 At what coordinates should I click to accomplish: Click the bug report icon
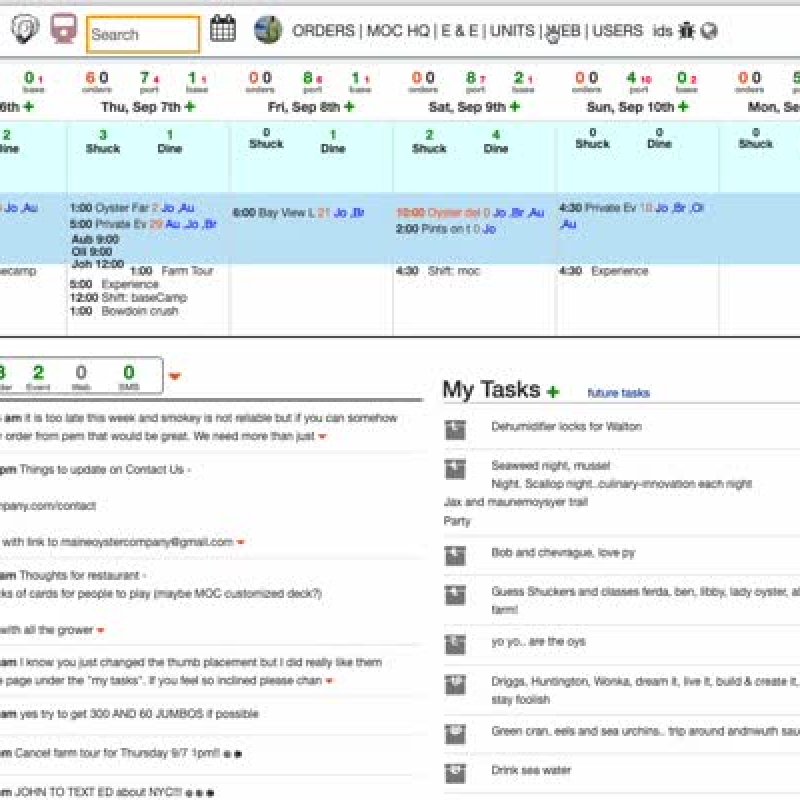pyautogui.click(x=686, y=31)
